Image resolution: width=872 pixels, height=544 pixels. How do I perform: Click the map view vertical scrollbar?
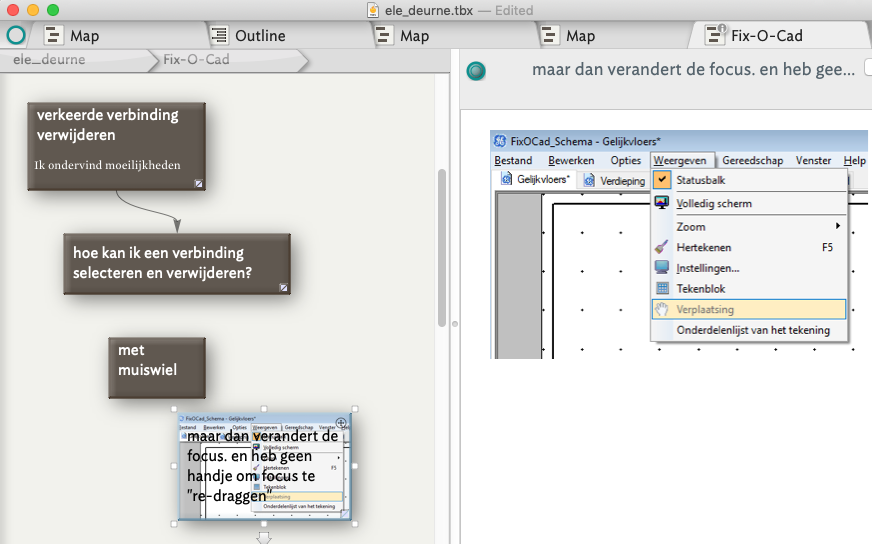click(442, 248)
